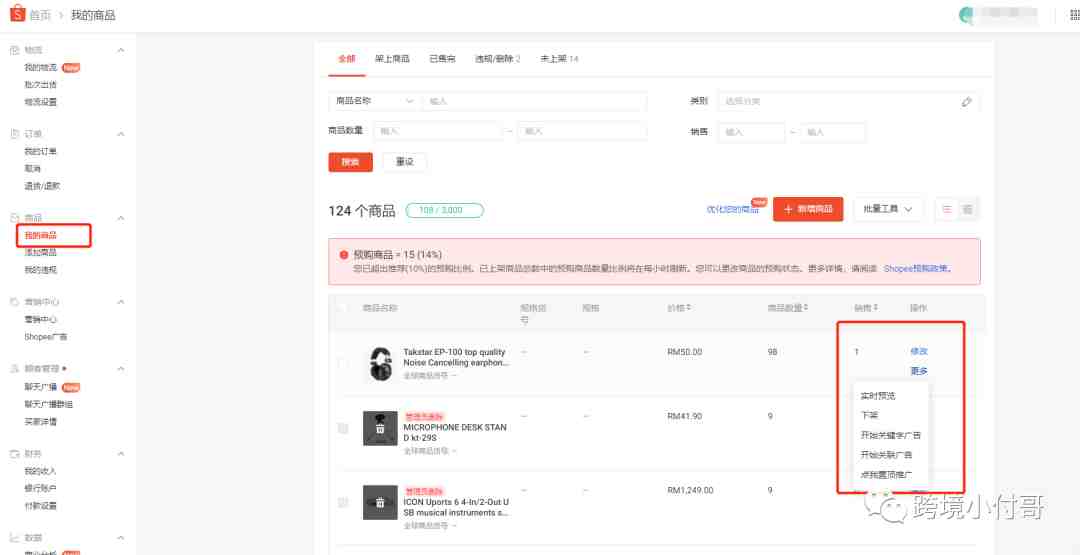Sort by 商品数量 column arrows
This screenshot has width=1080, height=555.
pos(806,308)
